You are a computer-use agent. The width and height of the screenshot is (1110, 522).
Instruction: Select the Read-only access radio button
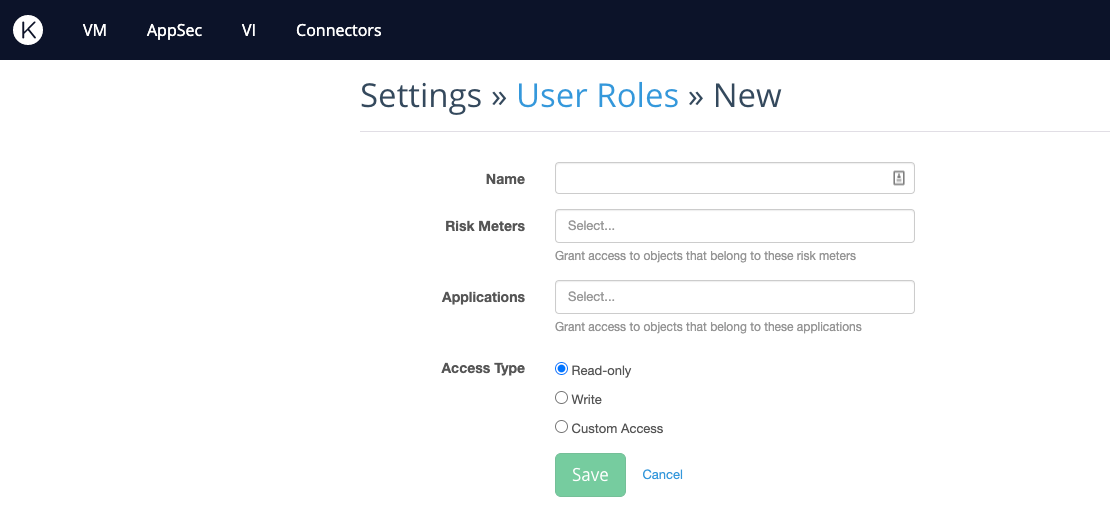click(561, 369)
